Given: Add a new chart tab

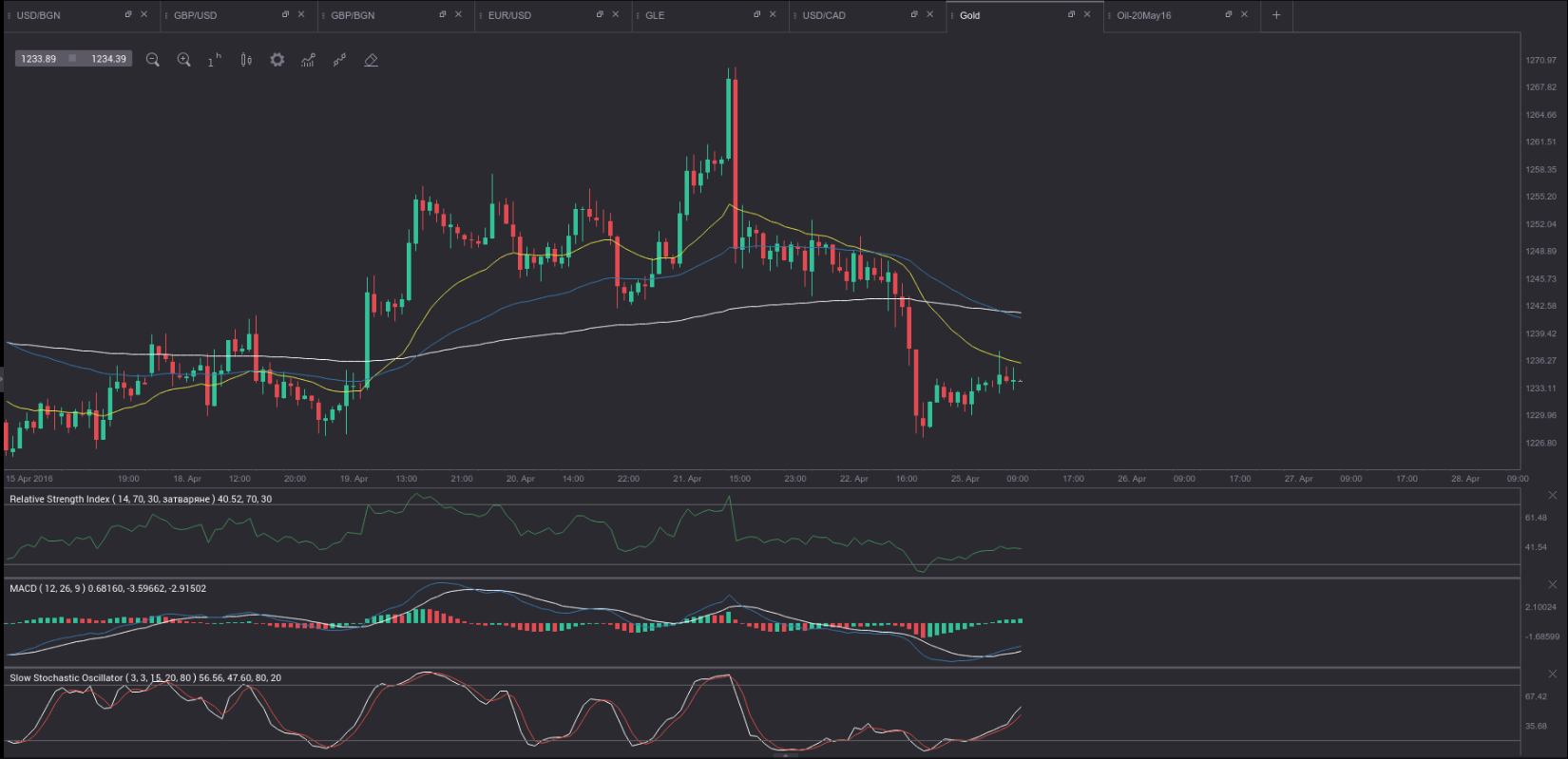Looking at the screenshot, I should coord(1276,15).
